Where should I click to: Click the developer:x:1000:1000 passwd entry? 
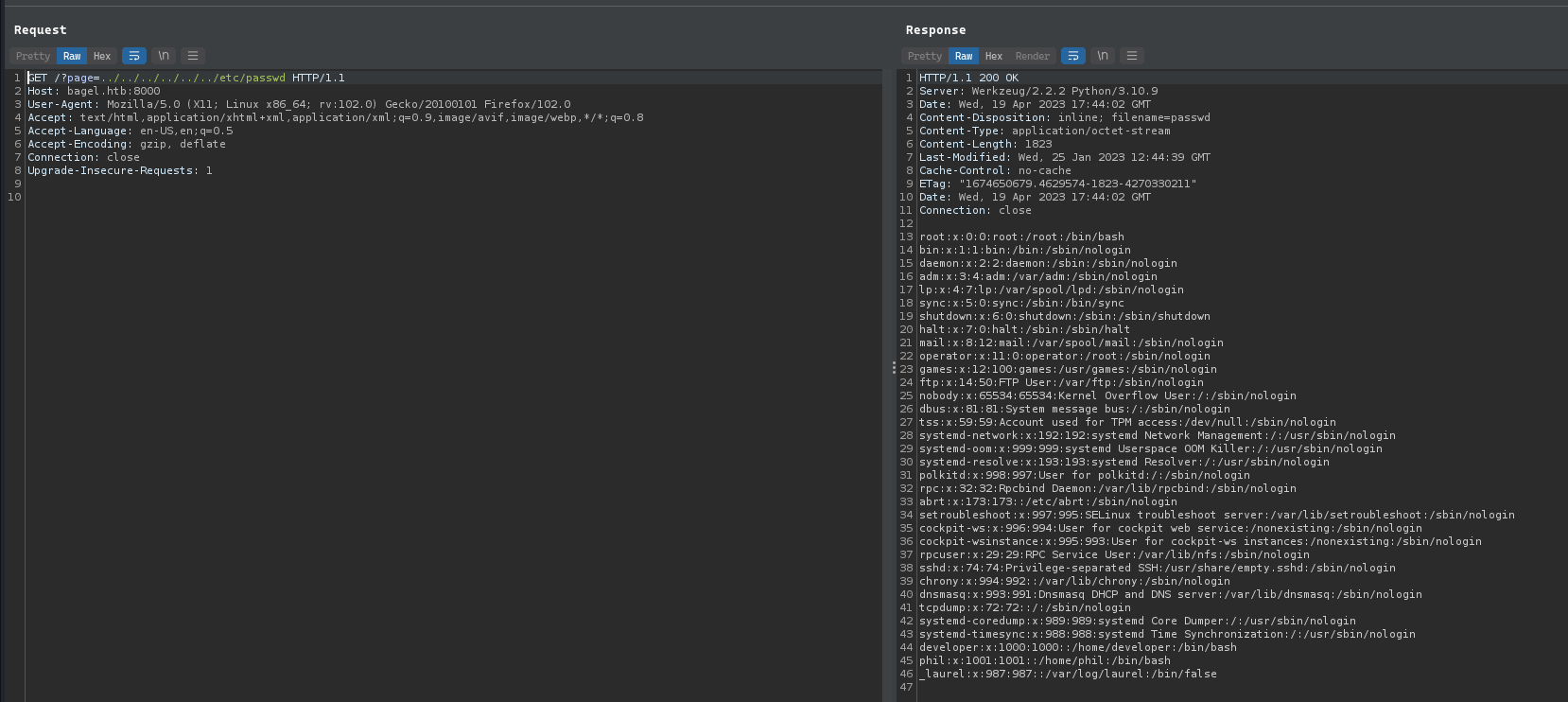point(1078,647)
